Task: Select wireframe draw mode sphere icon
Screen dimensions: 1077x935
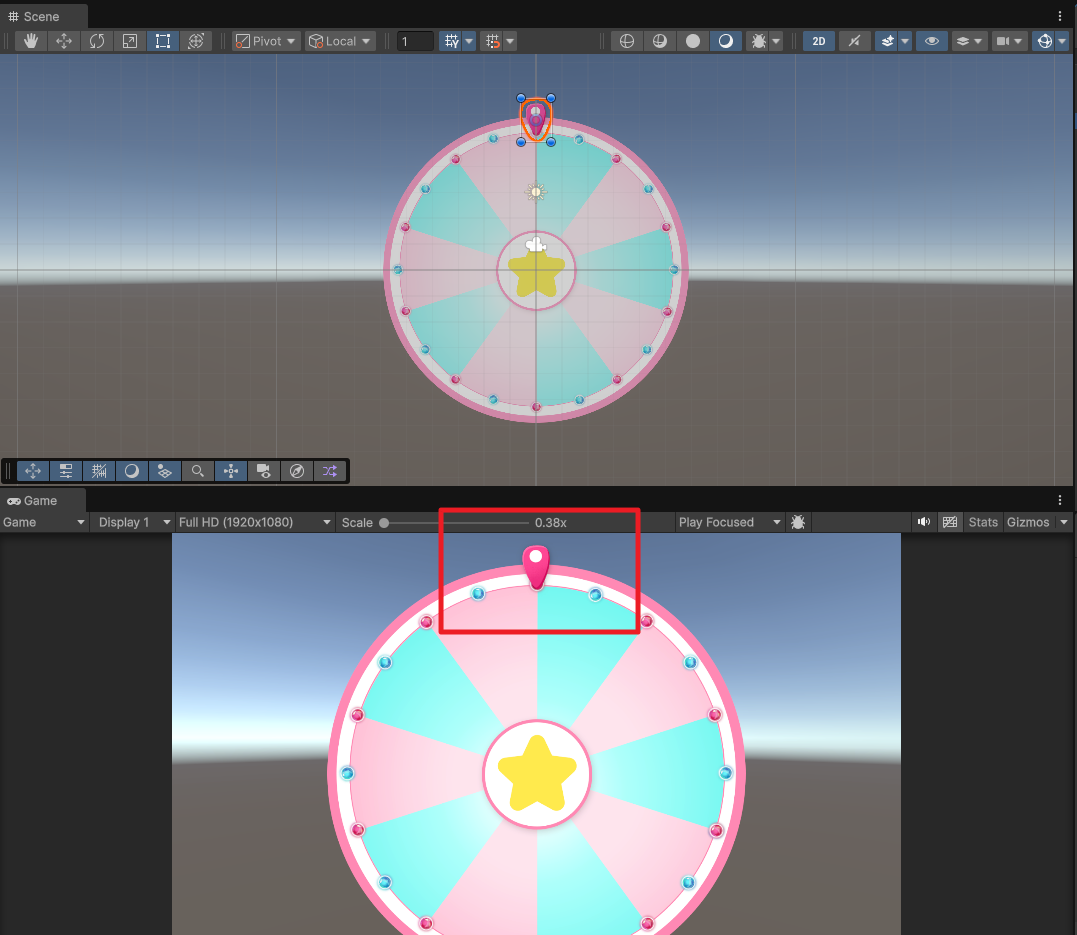Action: pos(626,41)
